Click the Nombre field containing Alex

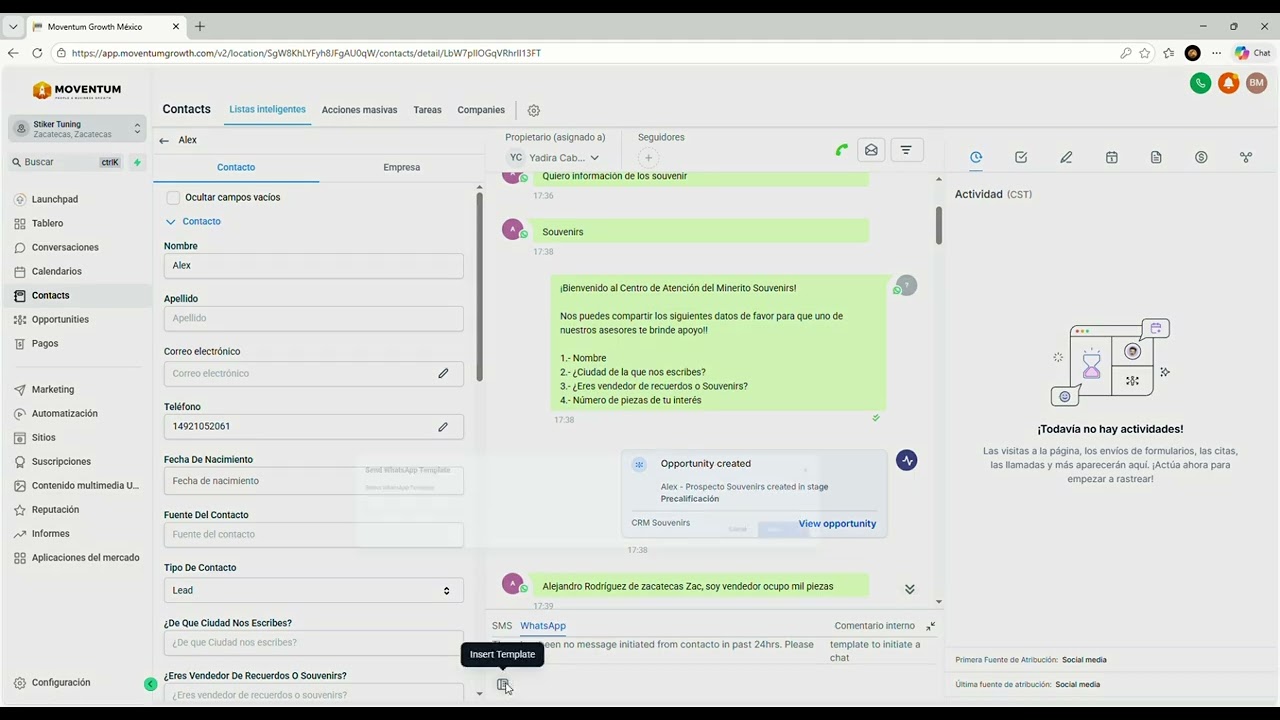(313, 265)
